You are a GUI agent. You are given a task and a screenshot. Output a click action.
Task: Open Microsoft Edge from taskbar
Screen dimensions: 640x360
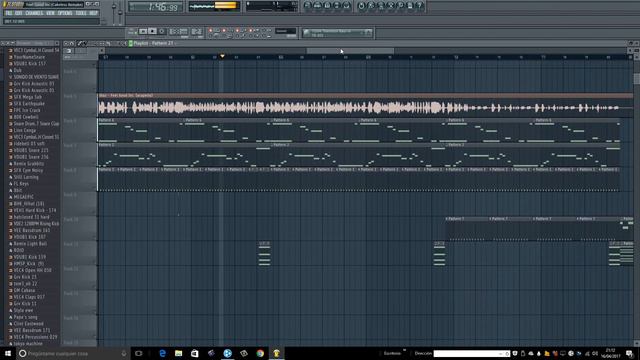[x=162, y=353]
